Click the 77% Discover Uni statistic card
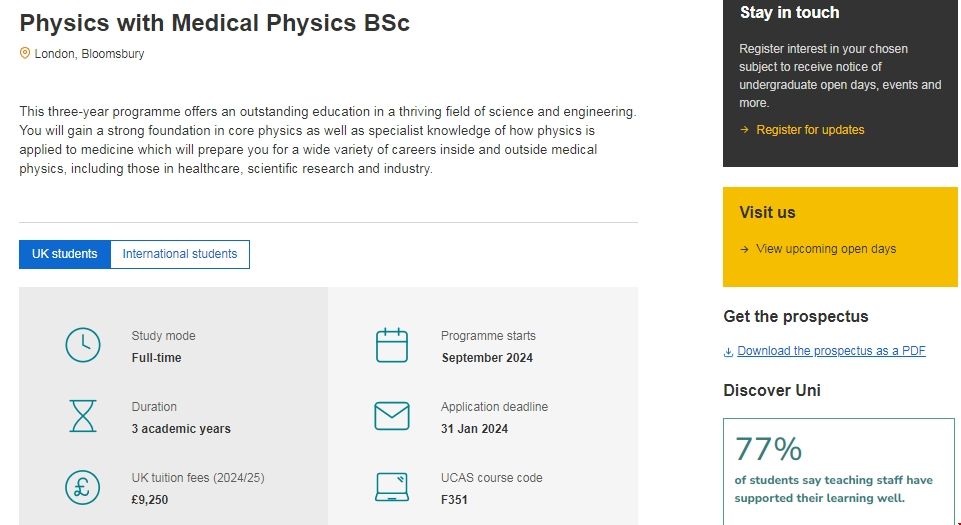Screen dimensions: 961x525 pos(838,470)
